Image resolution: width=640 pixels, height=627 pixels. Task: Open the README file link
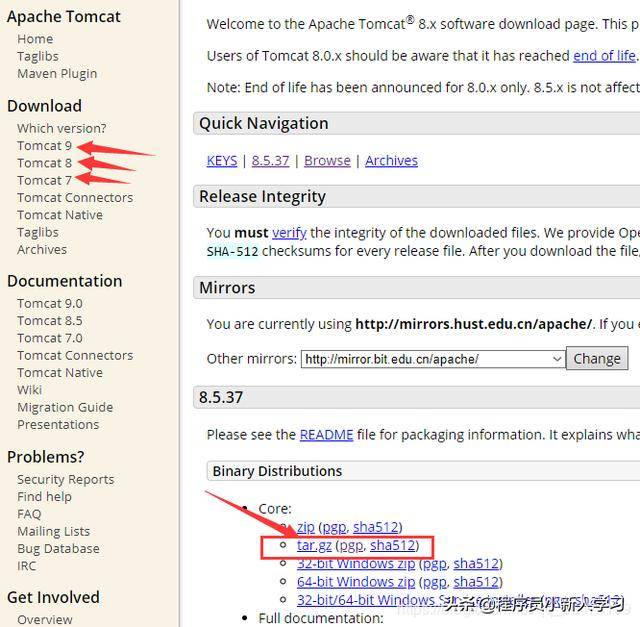click(327, 435)
